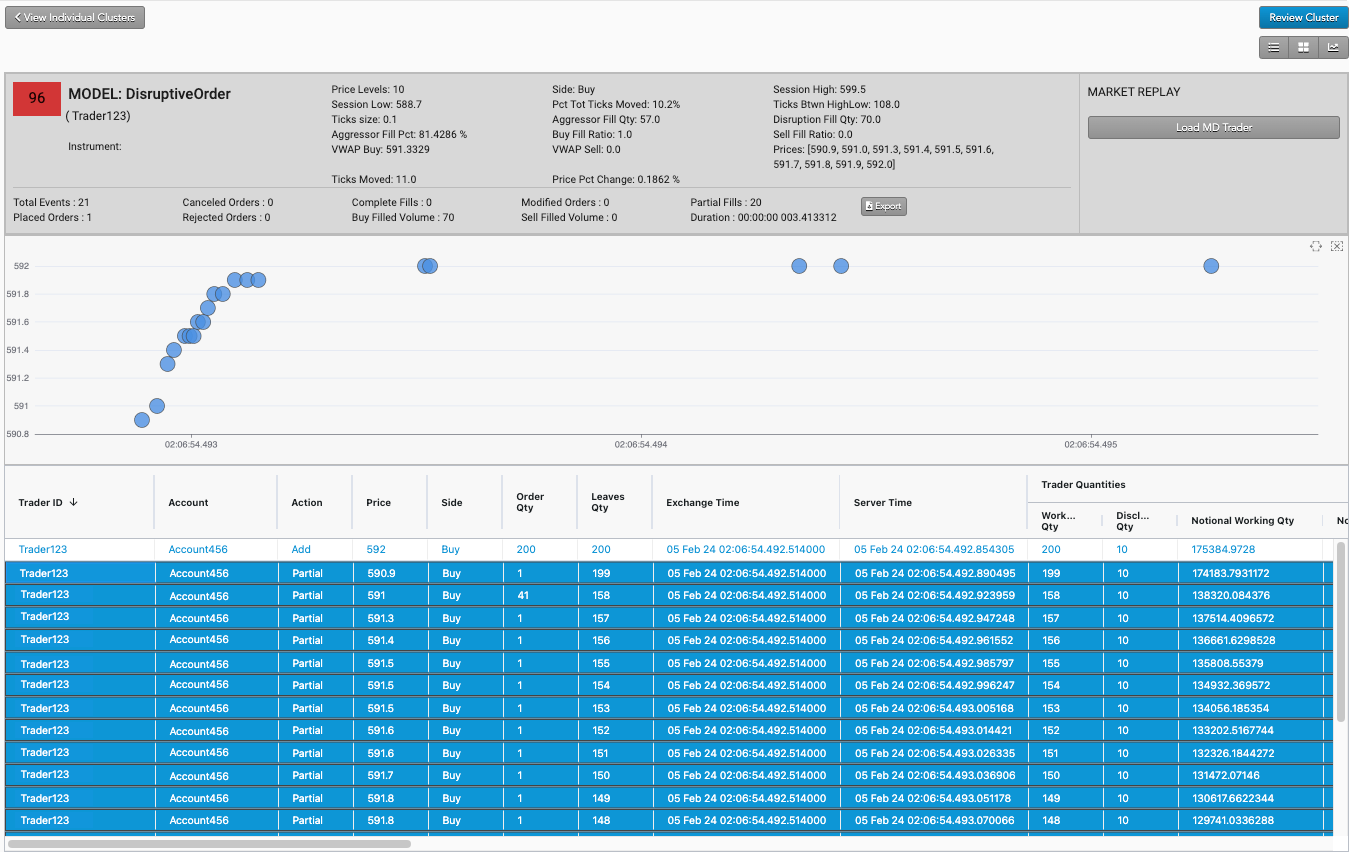
Task: Sort by Notional Working Qty header
Action: pyautogui.click(x=1243, y=520)
